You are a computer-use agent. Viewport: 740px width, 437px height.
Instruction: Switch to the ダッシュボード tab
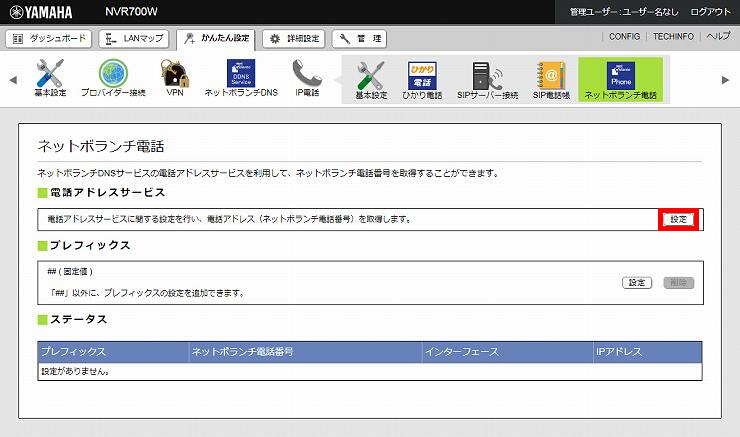[49, 39]
